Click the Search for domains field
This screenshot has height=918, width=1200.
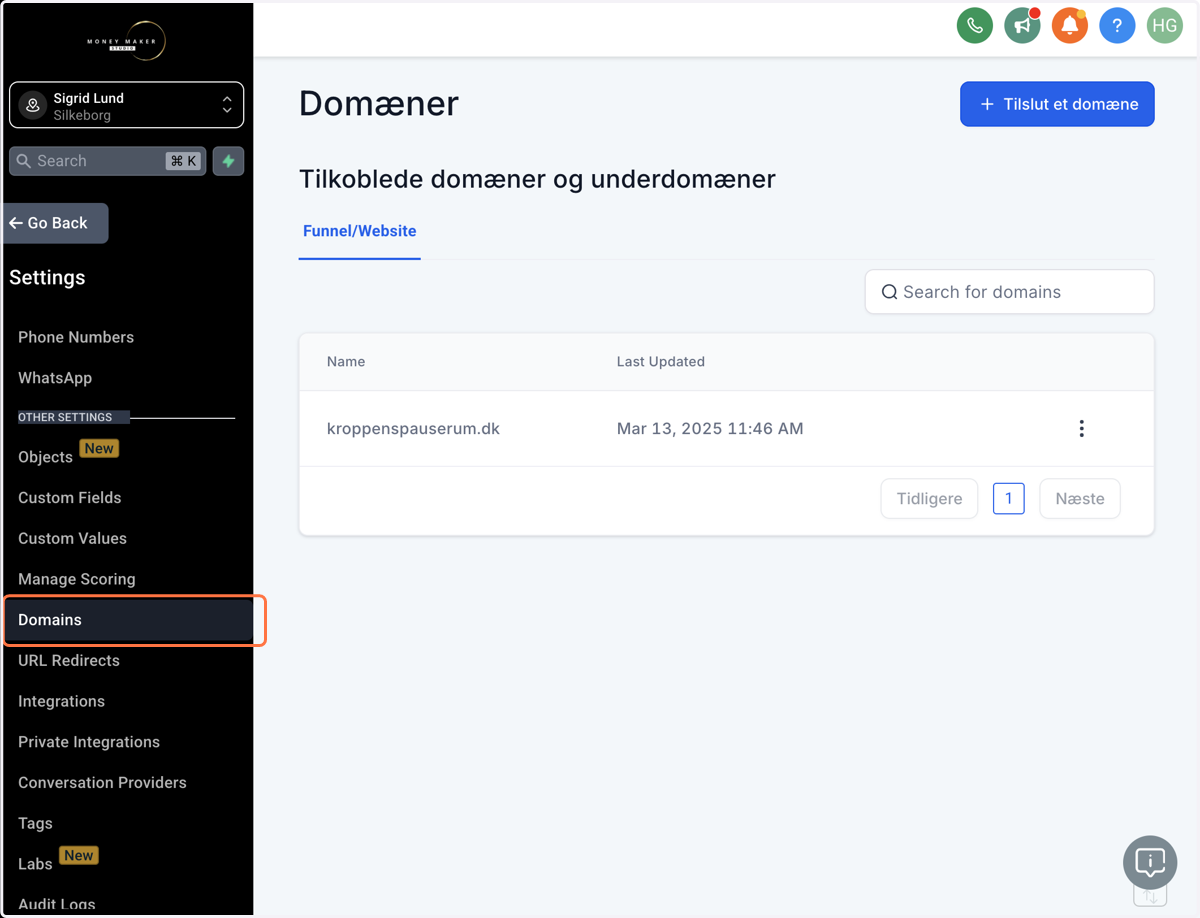[x=1009, y=292]
